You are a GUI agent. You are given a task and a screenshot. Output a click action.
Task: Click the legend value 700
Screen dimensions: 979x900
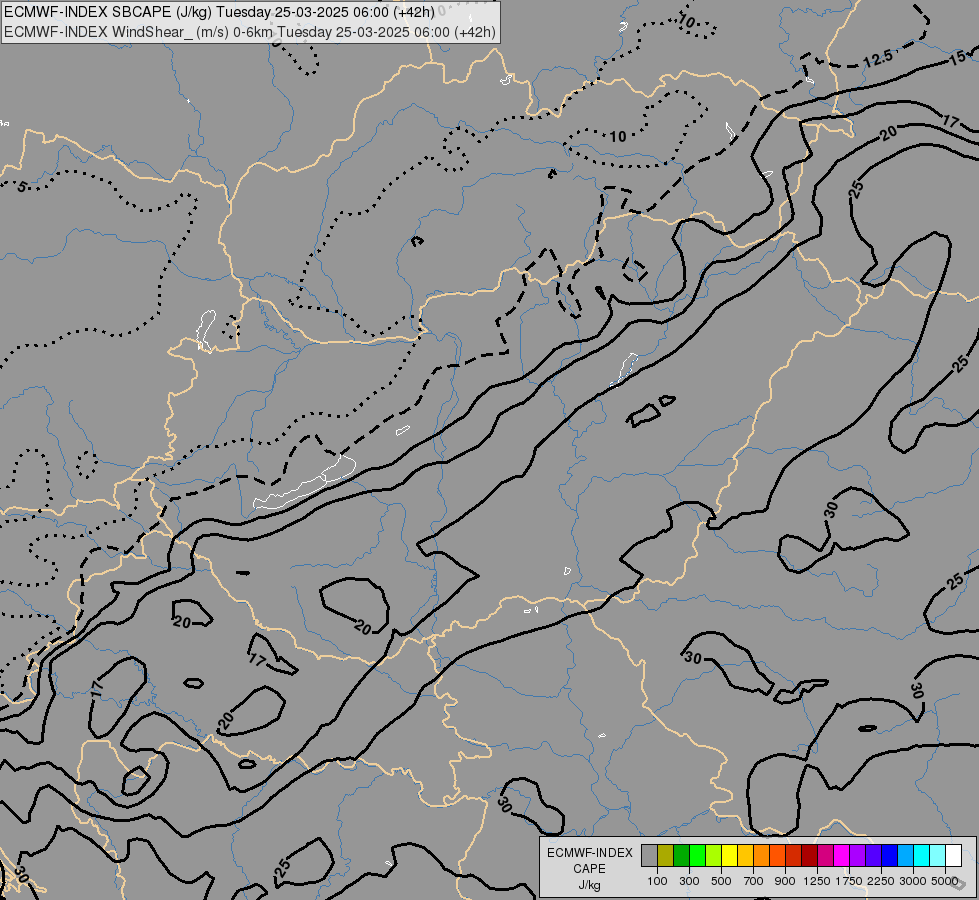click(x=754, y=881)
